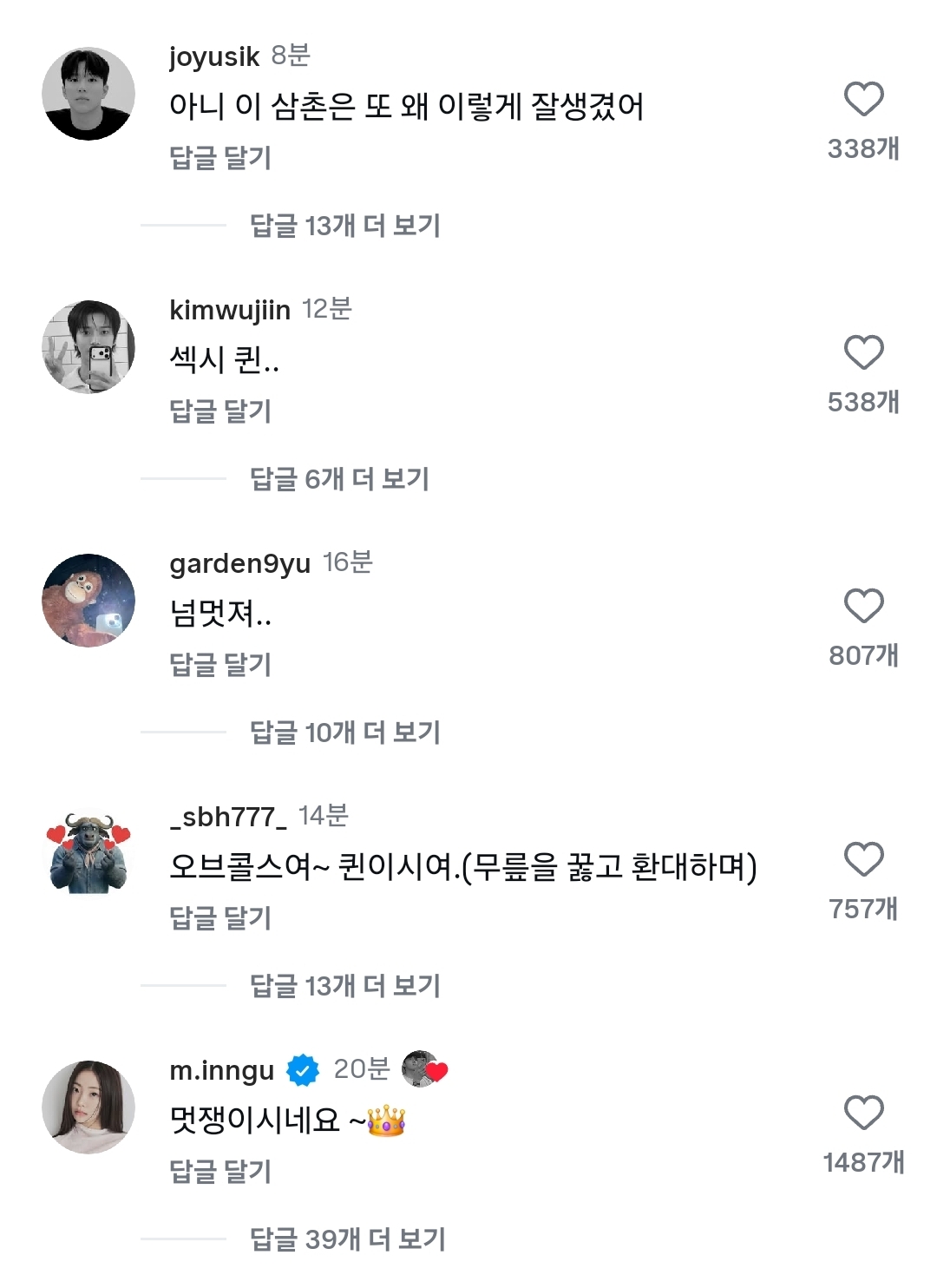Like m.inngu's comment with the heart
This screenshot has height=1288, width=937.
click(863, 1113)
